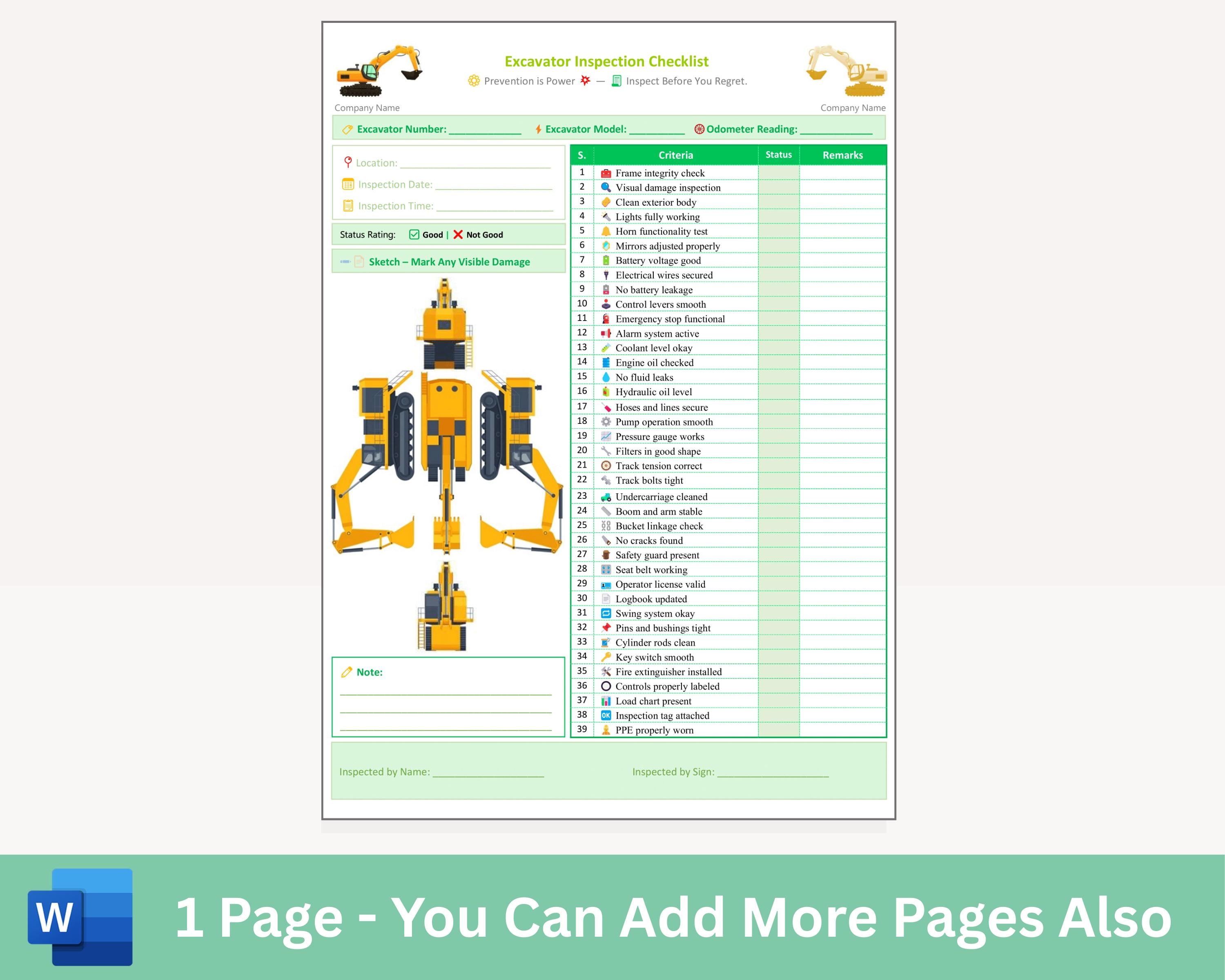1225x980 pixels.
Task: Open the Status column header
Action: tap(777, 154)
